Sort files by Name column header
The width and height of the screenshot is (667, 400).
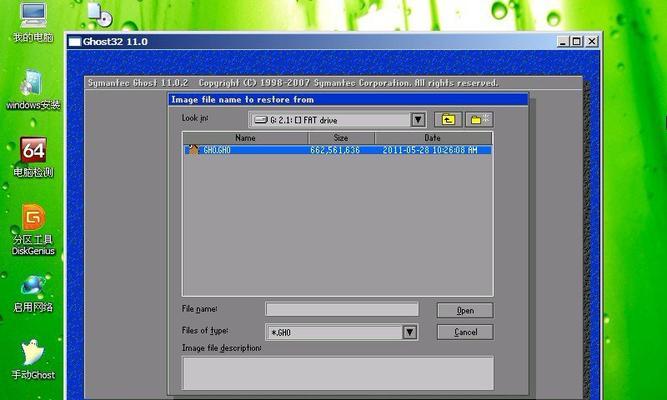point(245,138)
